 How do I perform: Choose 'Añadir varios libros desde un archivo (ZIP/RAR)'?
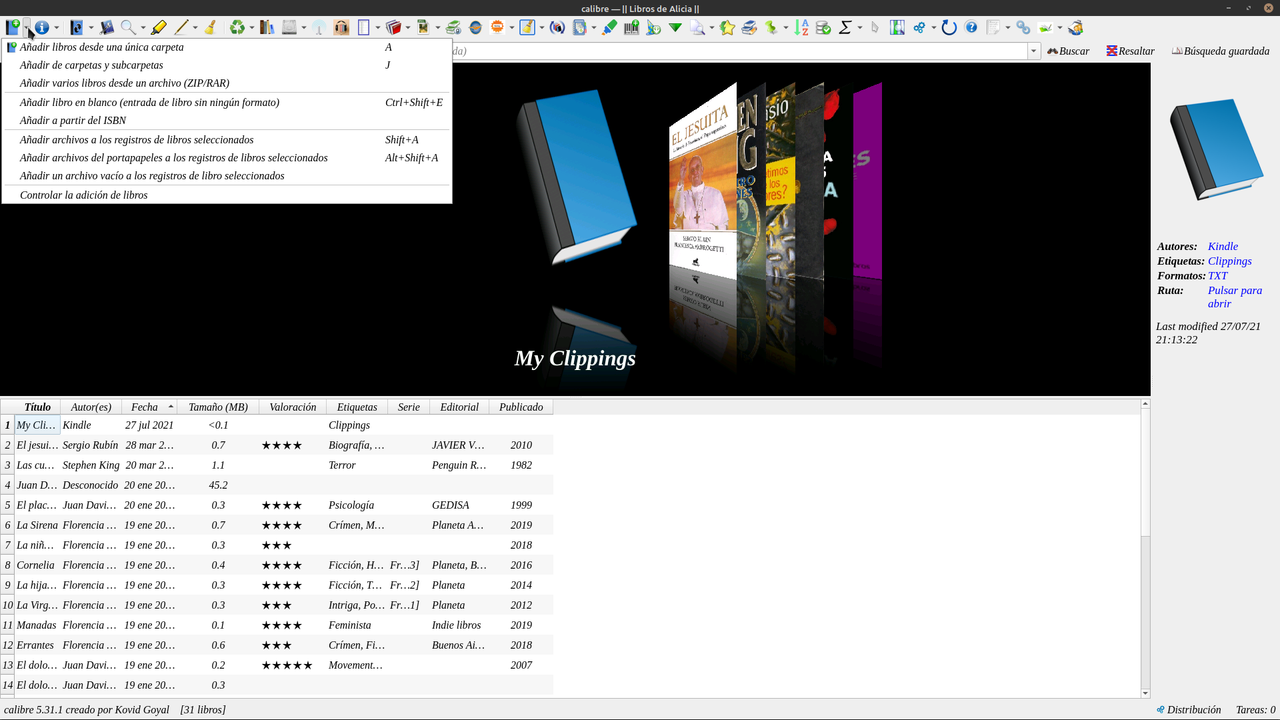pyautogui.click(x=227, y=83)
